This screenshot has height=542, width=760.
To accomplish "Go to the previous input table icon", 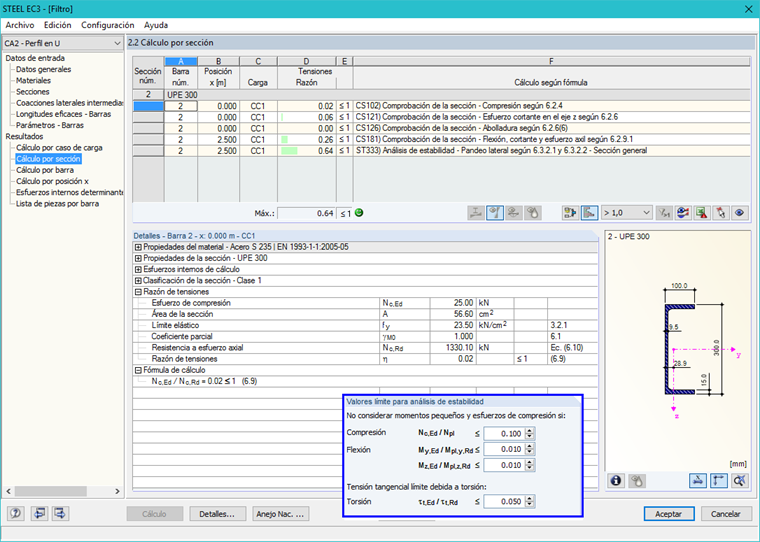I will 39,513.
